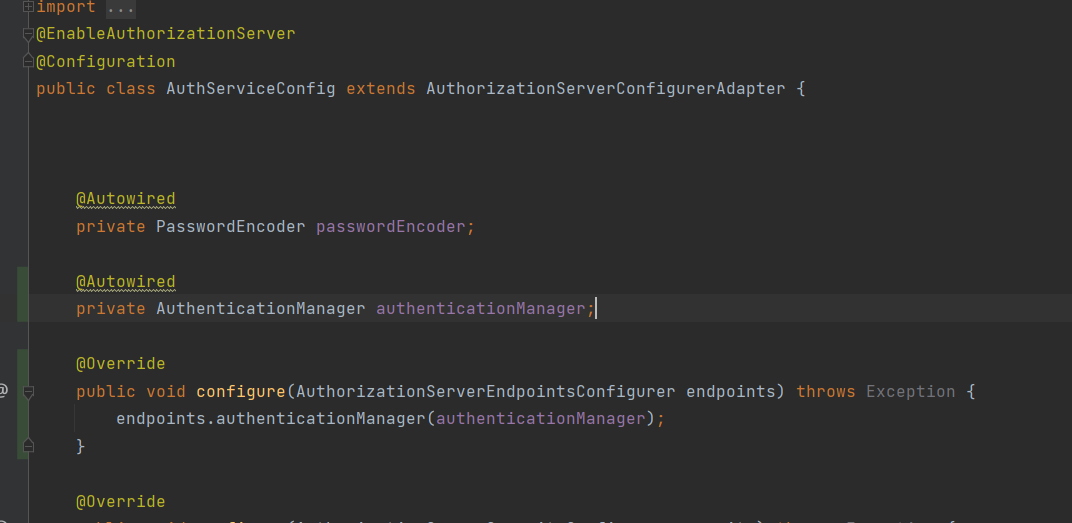
Task: Click the first @Autowired annotation
Action: [125, 199]
